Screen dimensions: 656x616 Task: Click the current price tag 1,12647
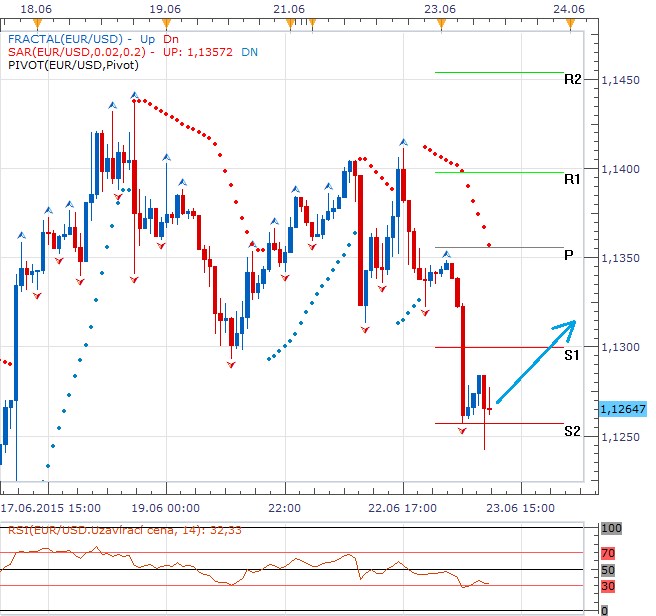[x=624, y=408]
